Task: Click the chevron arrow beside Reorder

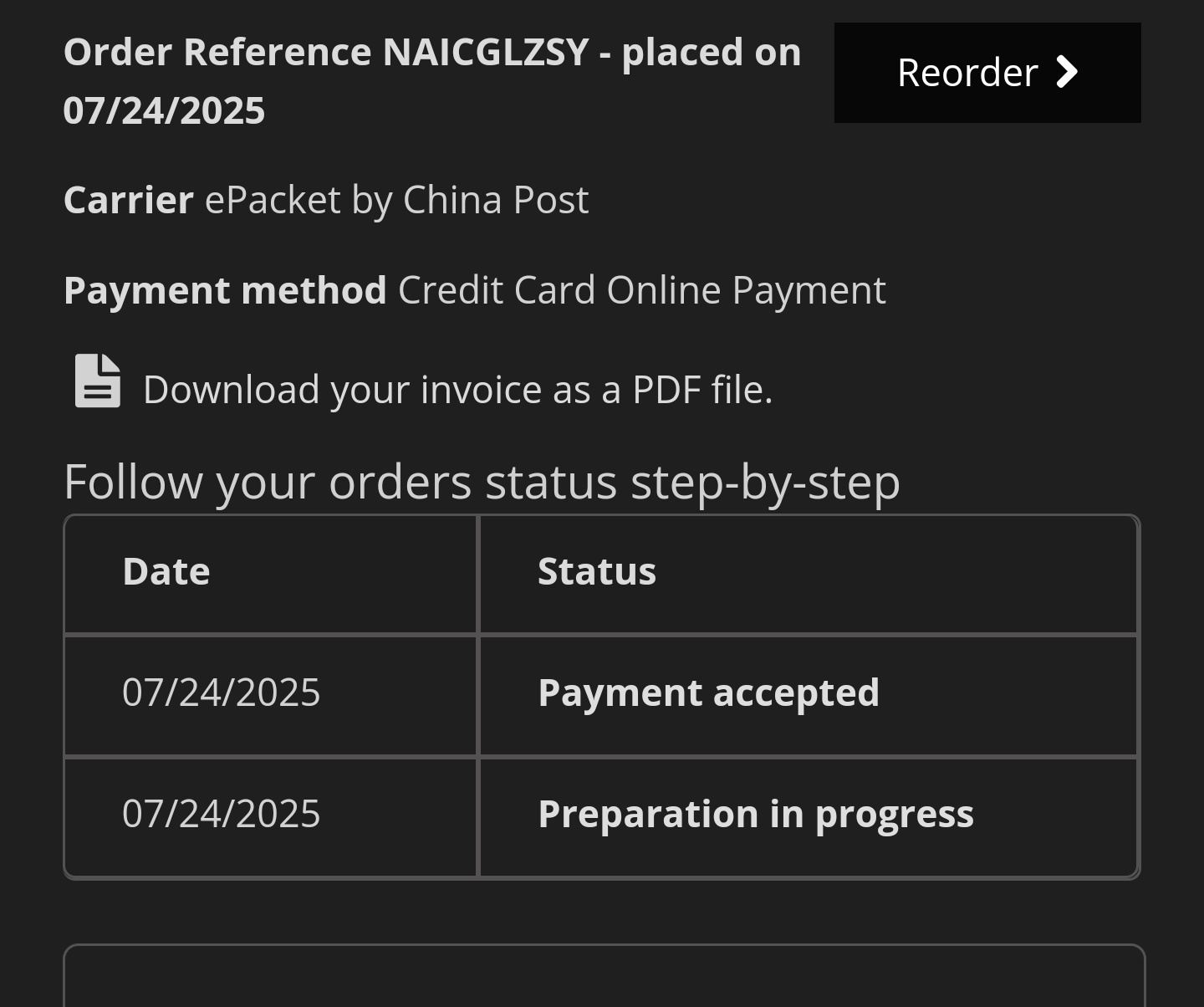Action: click(x=1067, y=72)
